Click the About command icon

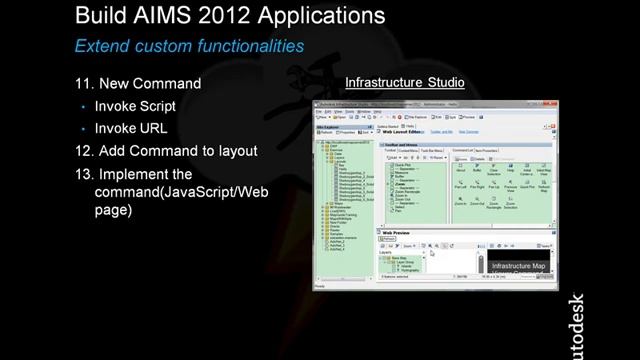[461, 168]
